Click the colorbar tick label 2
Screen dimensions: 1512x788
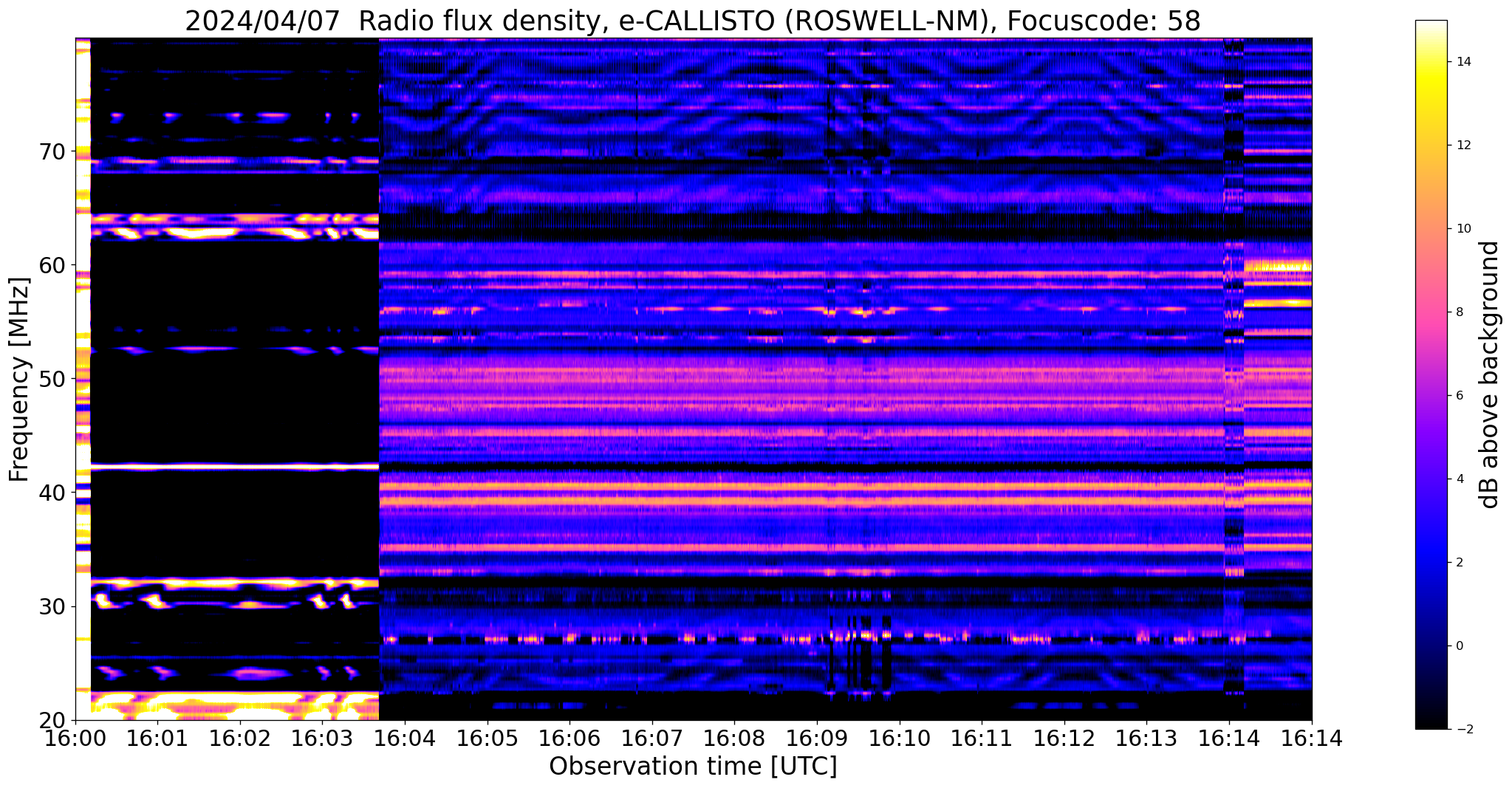pos(1459,563)
